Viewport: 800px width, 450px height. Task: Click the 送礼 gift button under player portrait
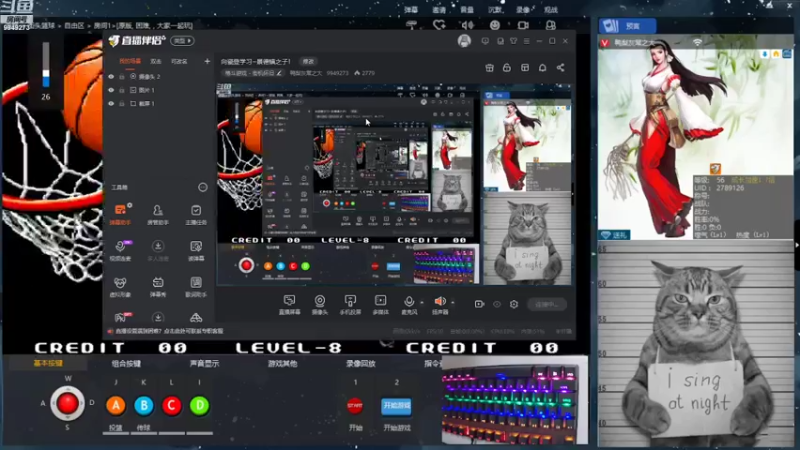click(614, 235)
